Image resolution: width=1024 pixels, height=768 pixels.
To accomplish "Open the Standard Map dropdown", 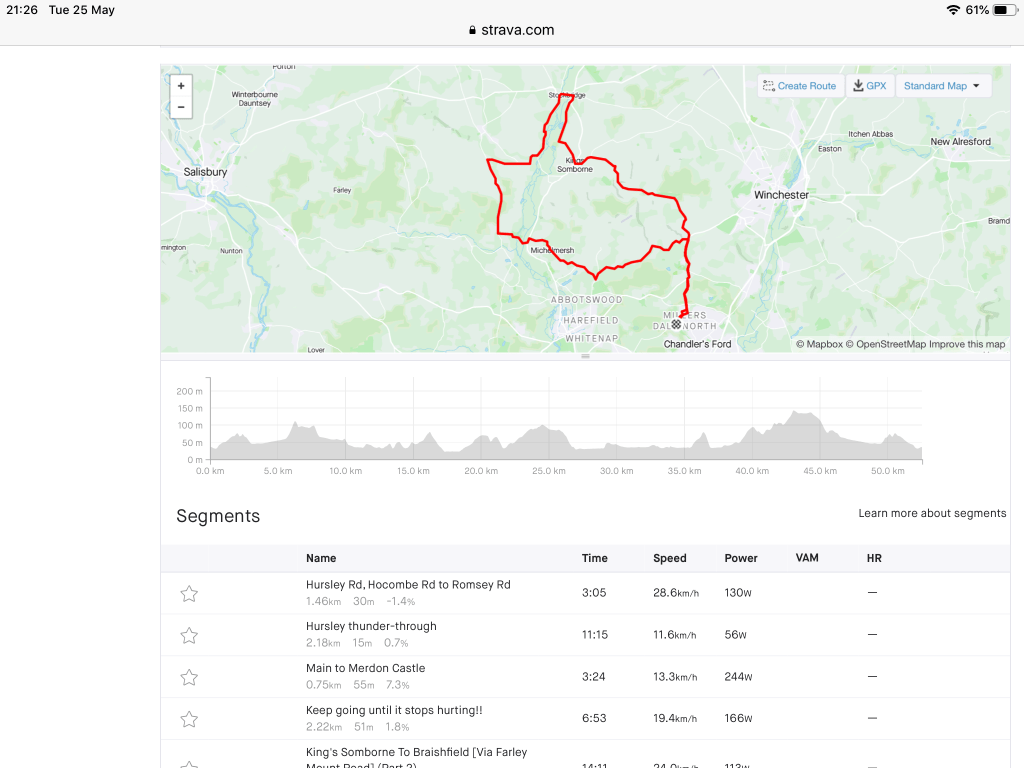I will pos(942,86).
